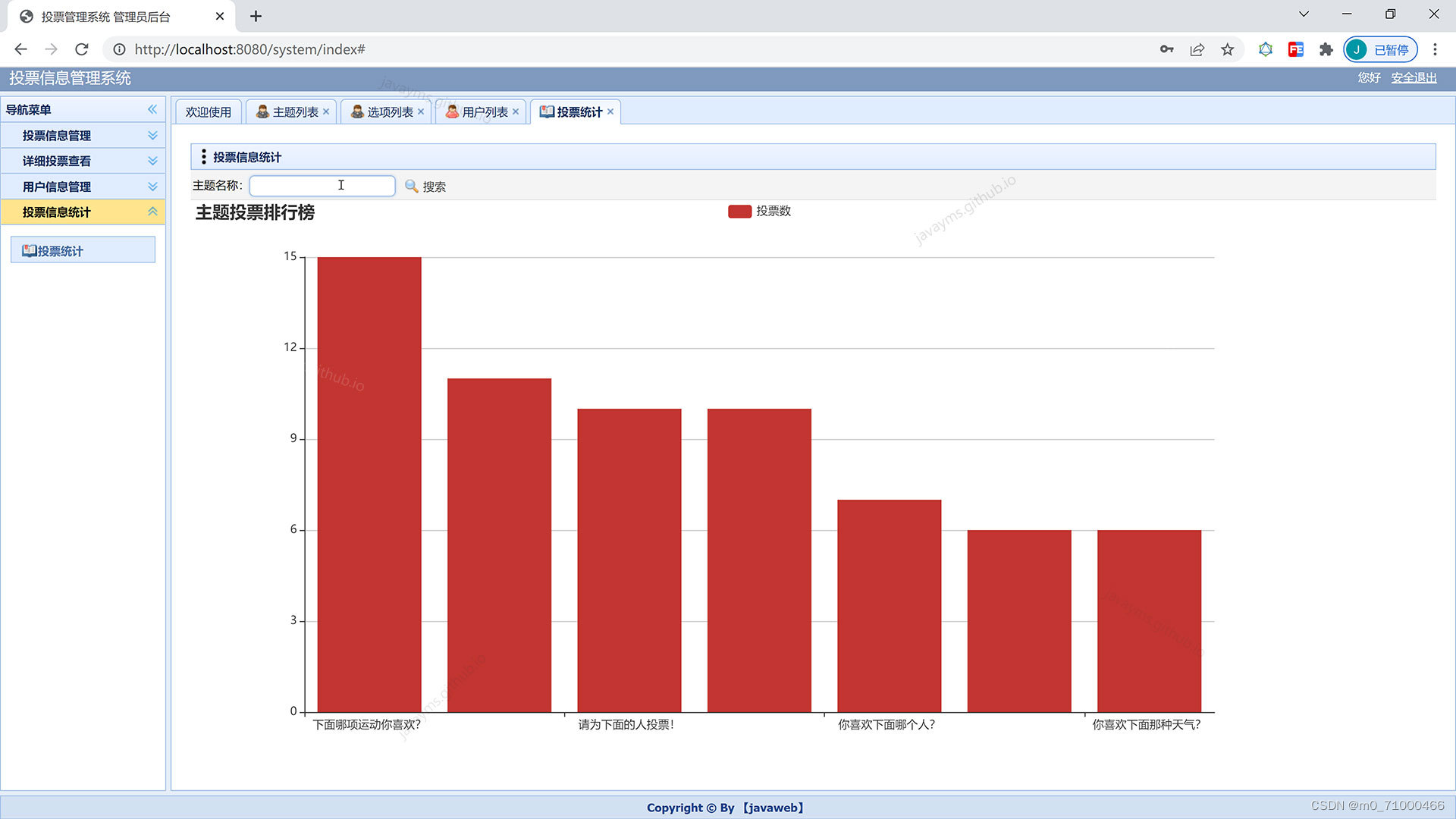Go forward in browser history

tap(51, 49)
